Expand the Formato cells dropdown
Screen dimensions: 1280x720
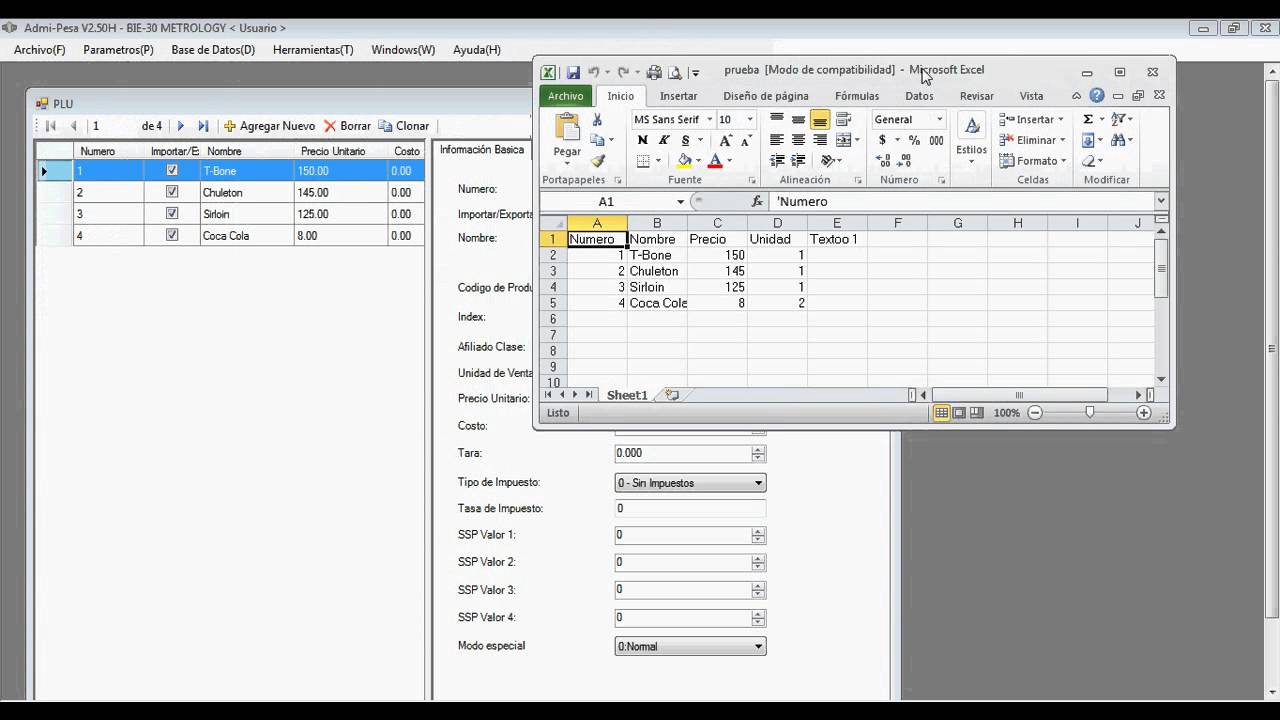(1063, 161)
